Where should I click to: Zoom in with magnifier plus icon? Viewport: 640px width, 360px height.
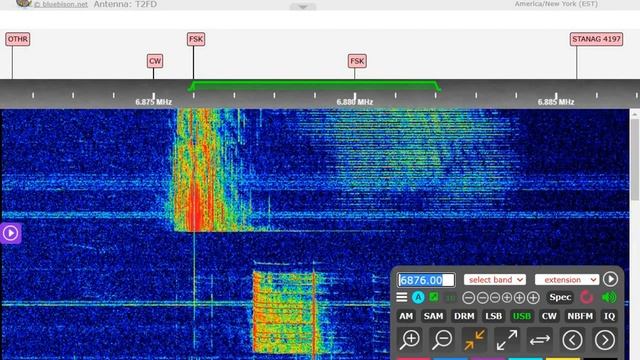coord(410,340)
